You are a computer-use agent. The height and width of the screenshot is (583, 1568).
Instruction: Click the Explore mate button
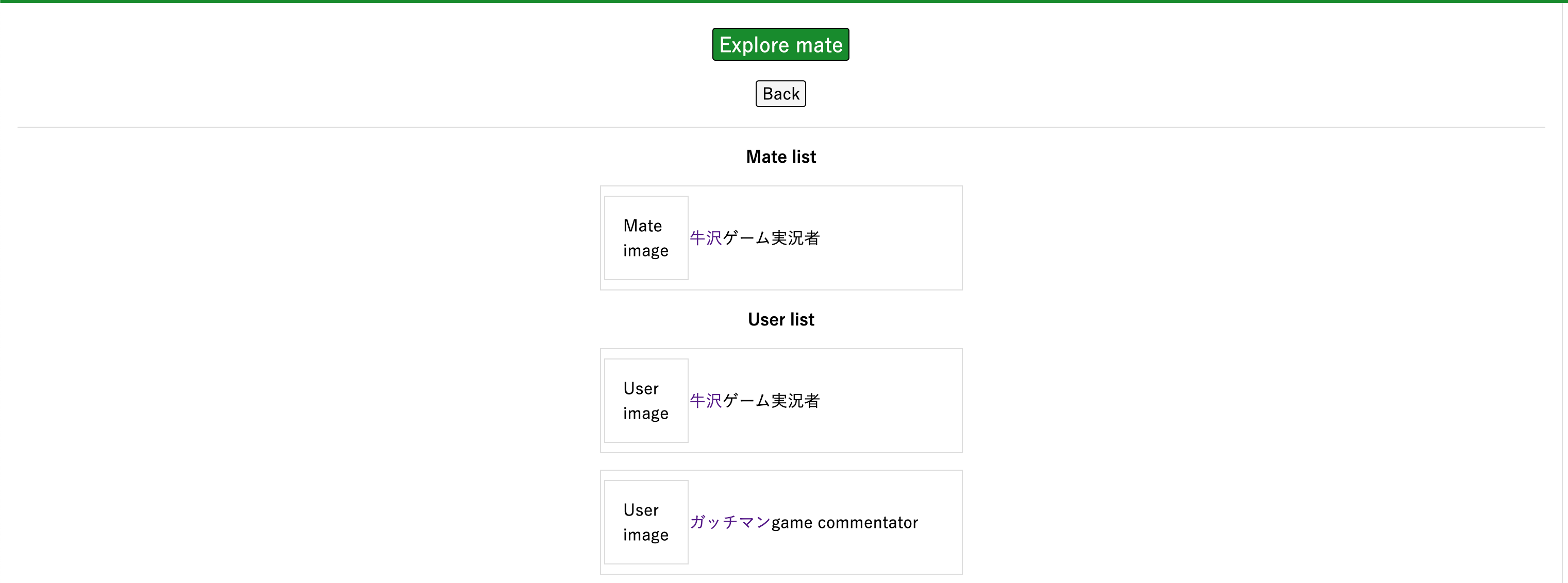(x=780, y=44)
